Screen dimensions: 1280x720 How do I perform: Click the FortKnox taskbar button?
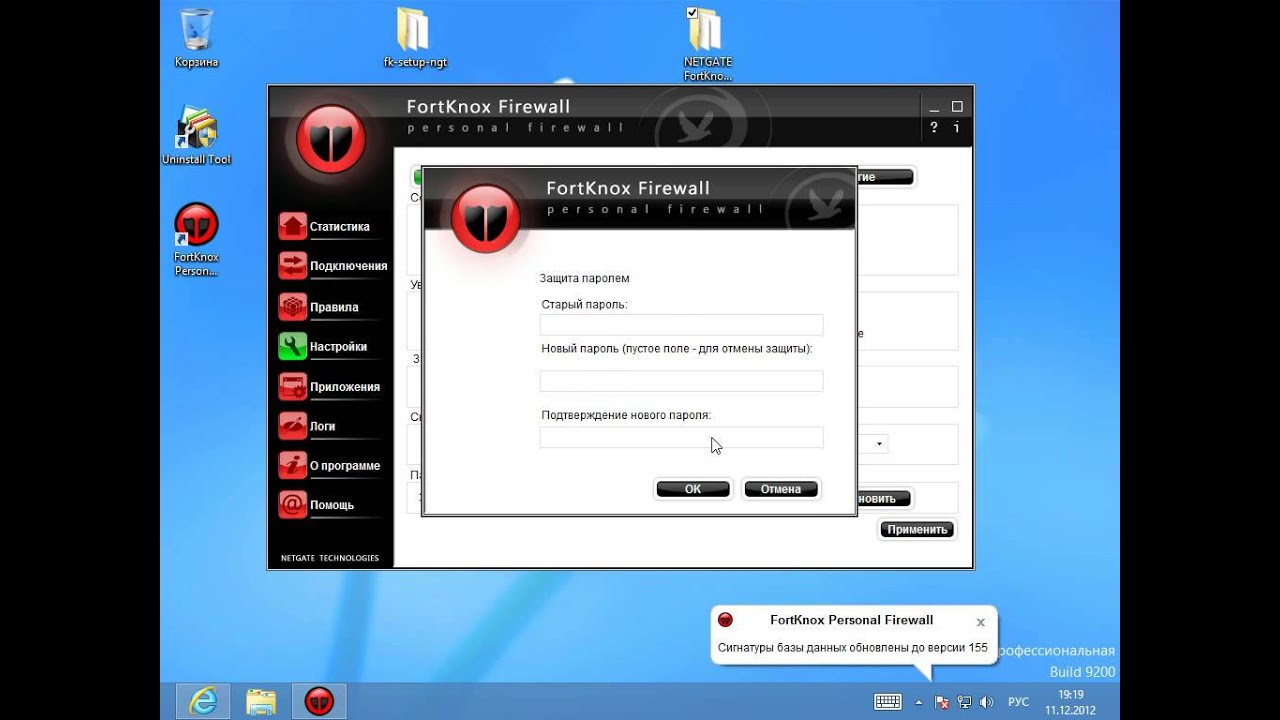pyautogui.click(x=319, y=701)
